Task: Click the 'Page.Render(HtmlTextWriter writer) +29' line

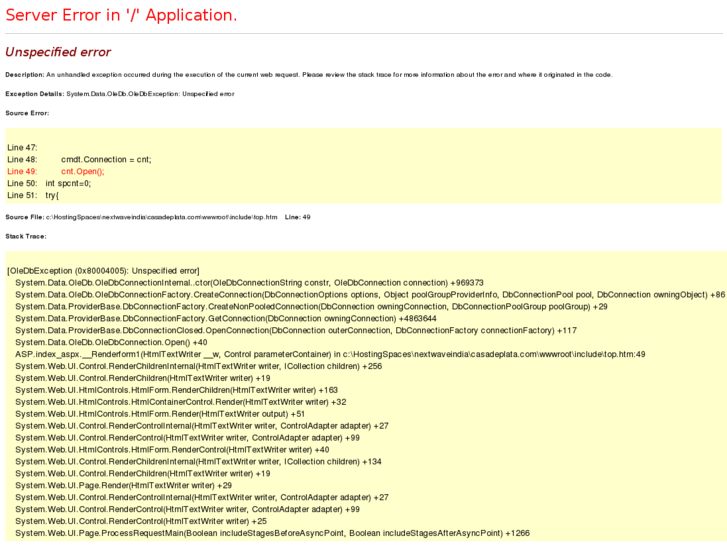Action: (x=123, y=486)
